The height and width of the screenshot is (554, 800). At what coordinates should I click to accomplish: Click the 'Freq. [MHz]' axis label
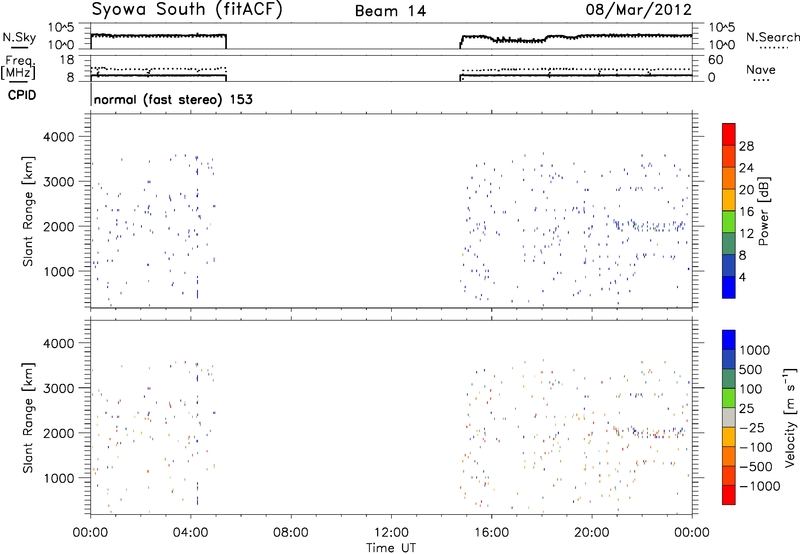18,67
